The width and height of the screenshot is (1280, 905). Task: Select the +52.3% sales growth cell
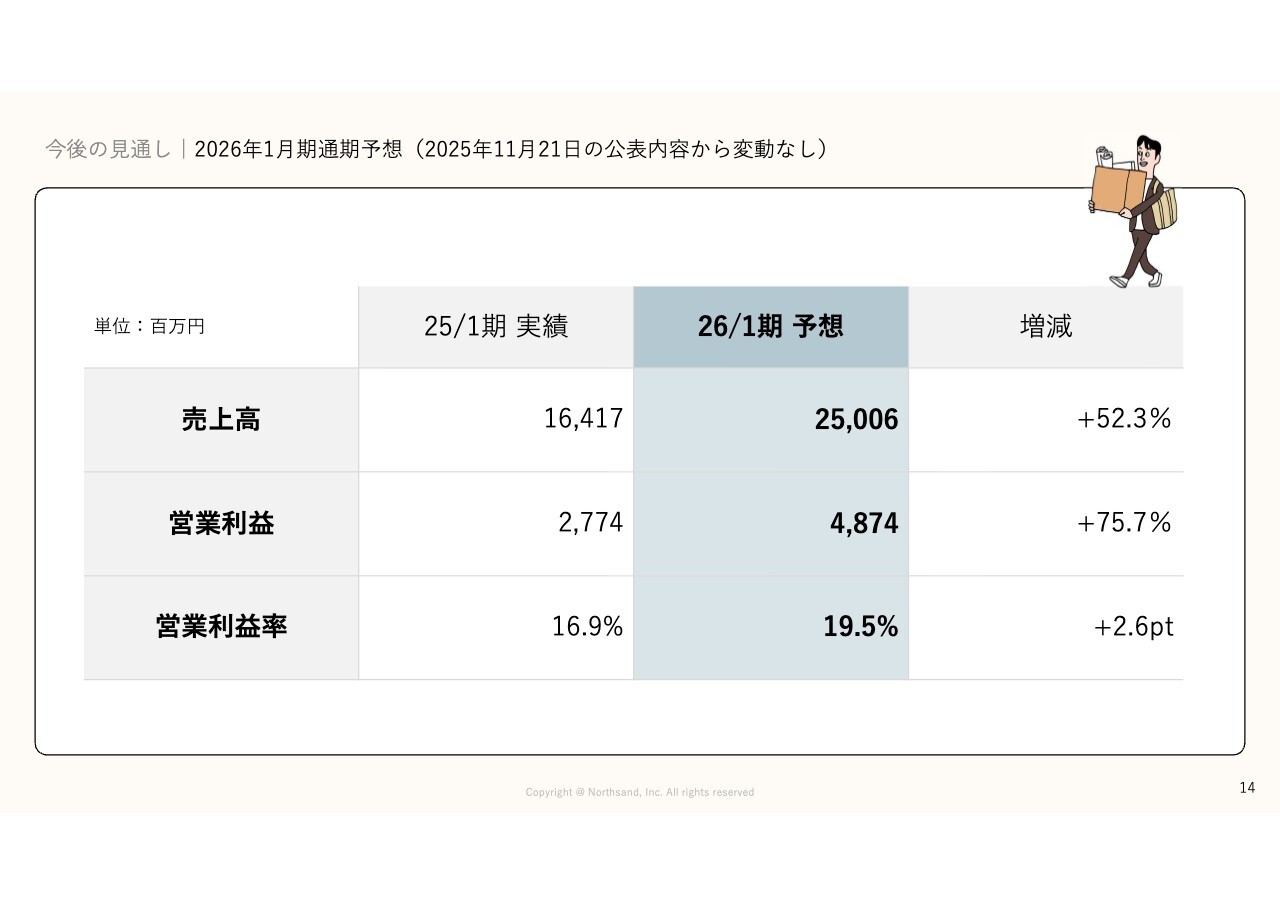[x=1123, y=419]
